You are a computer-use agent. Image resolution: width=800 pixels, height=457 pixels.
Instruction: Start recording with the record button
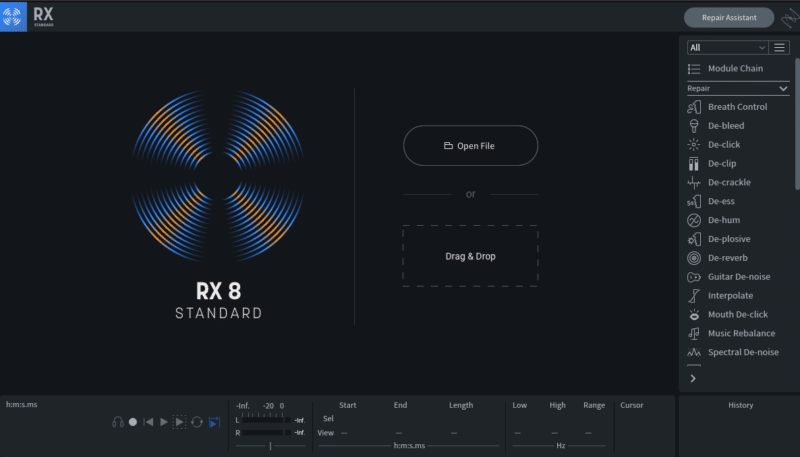133,422
